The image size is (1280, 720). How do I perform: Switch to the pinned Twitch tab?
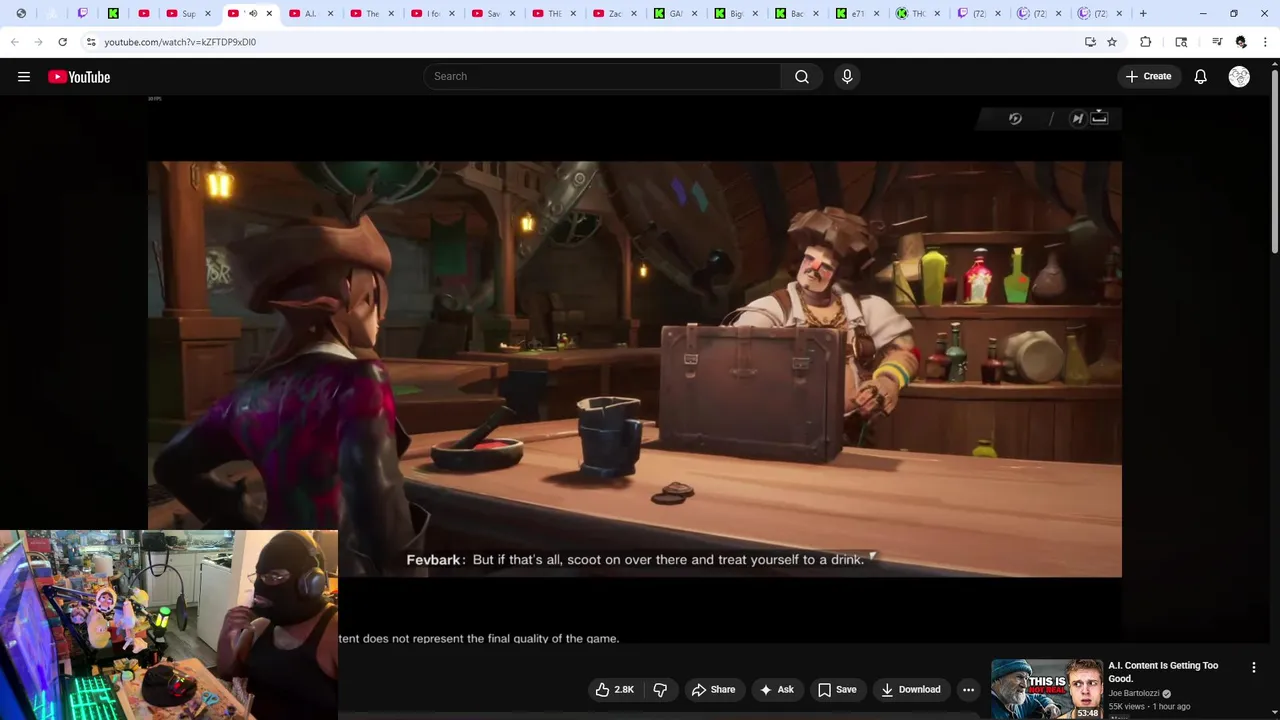[x=83, y=14]
